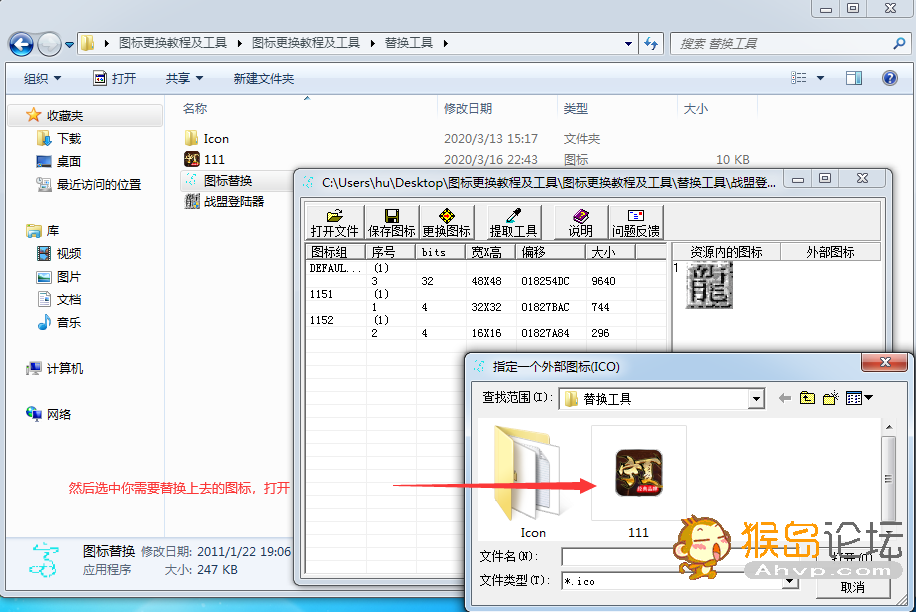
Task: Open 下载 in navigation pane
Action: click(x=69, y=138)
